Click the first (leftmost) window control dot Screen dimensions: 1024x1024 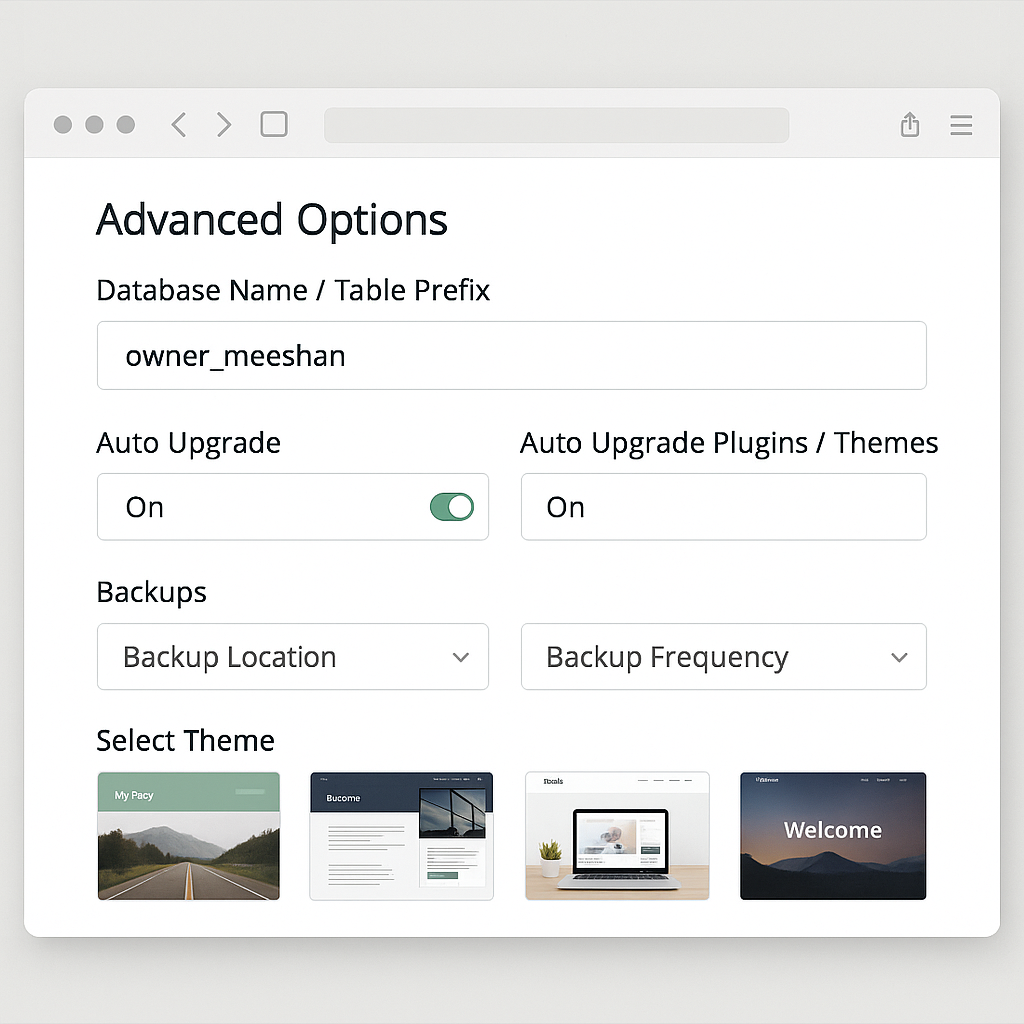[63, 124]
